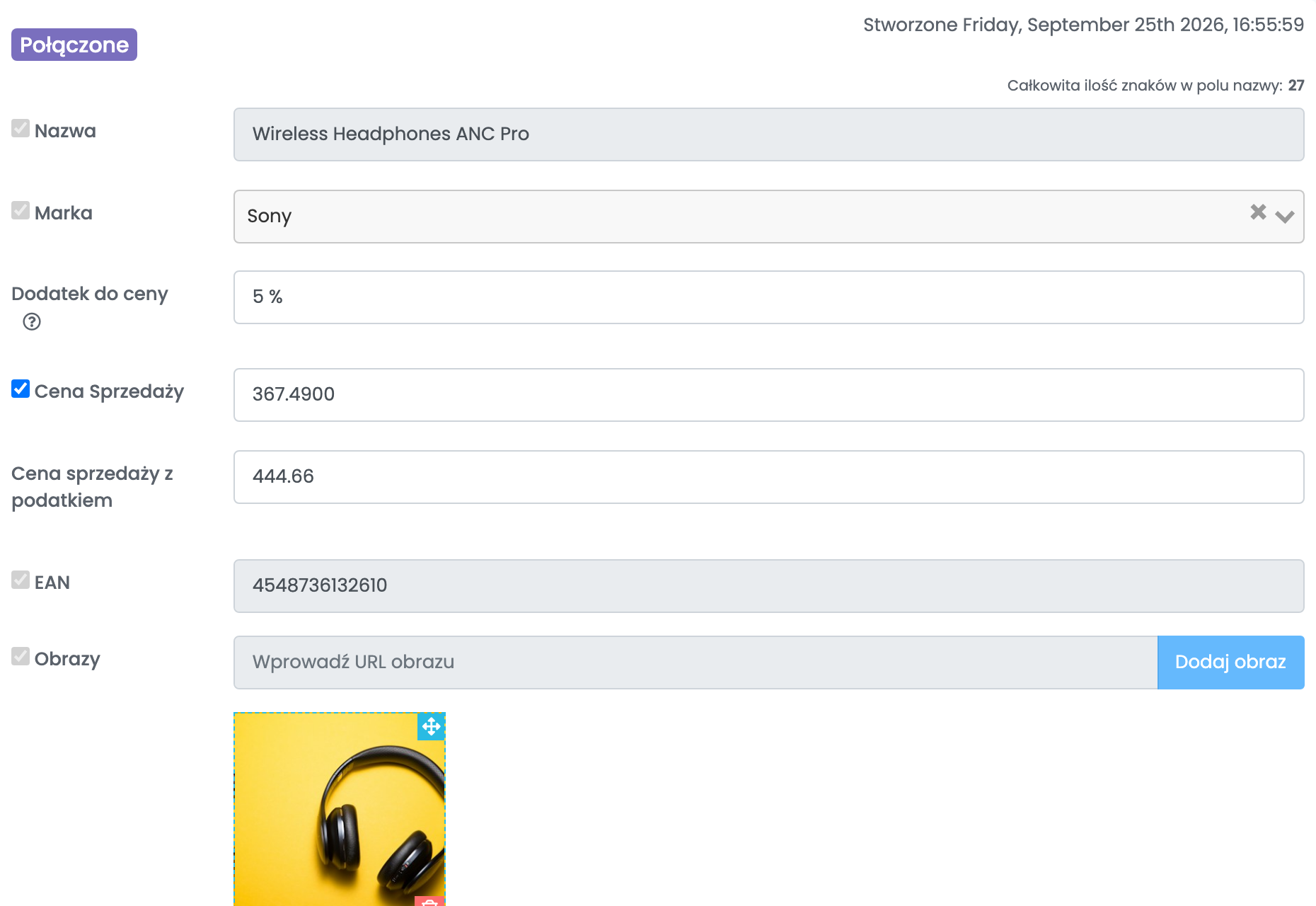Focus the Dodatek do ceny field
1316x906 pixels.
click(768, 297)
